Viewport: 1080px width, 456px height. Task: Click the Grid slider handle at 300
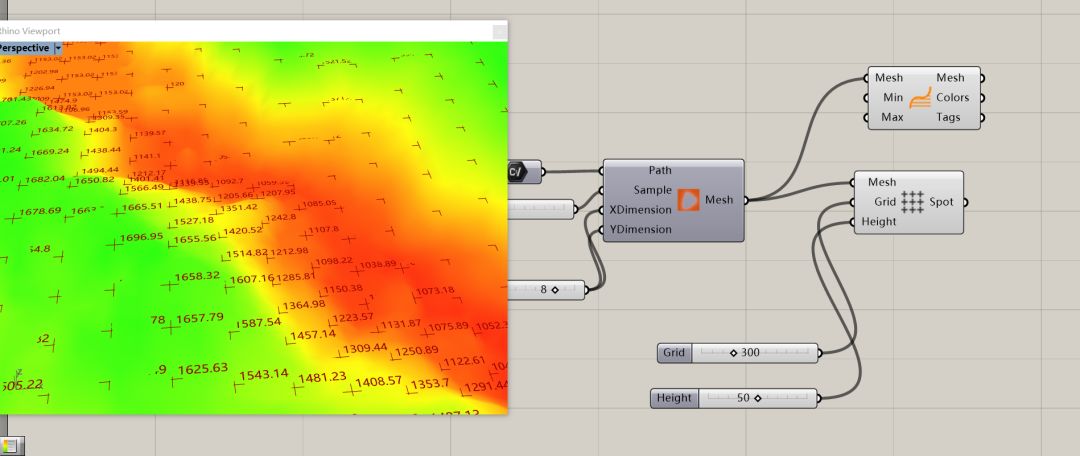click(733, 353)
